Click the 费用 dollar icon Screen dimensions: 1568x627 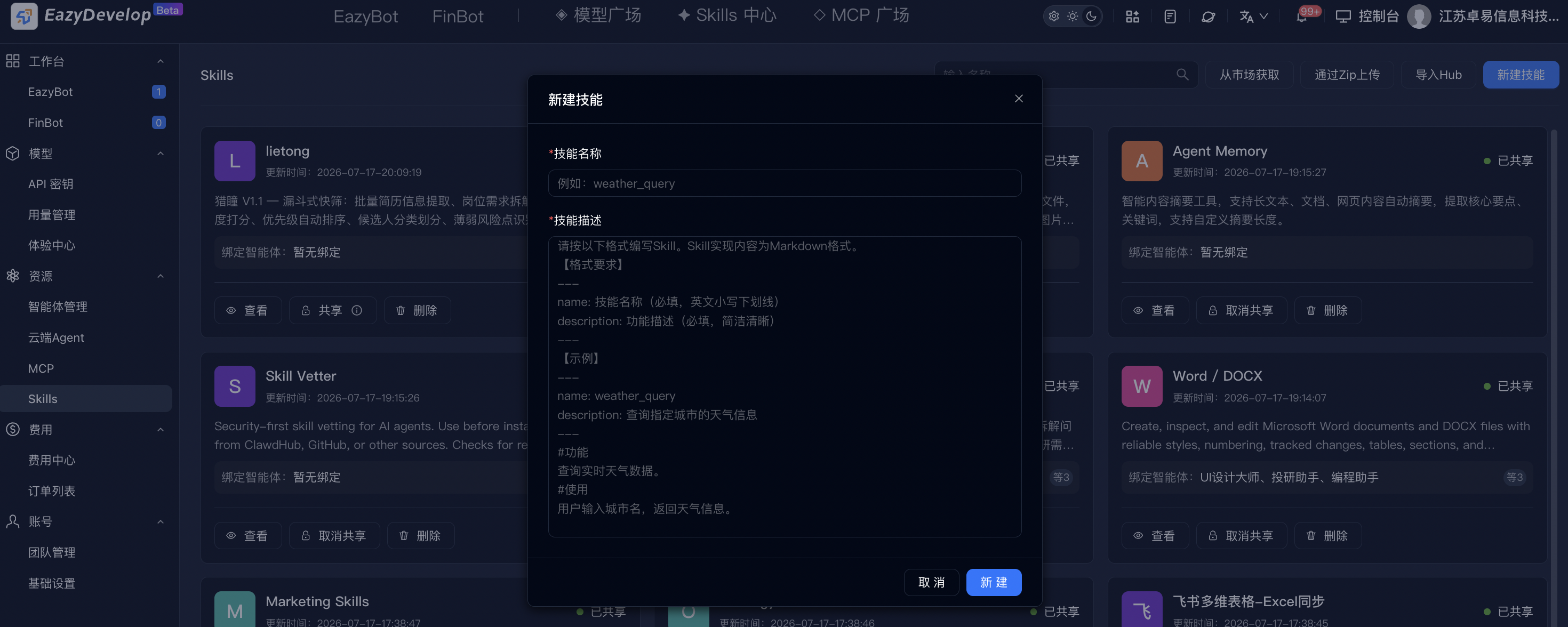click(x=13, y=429)
